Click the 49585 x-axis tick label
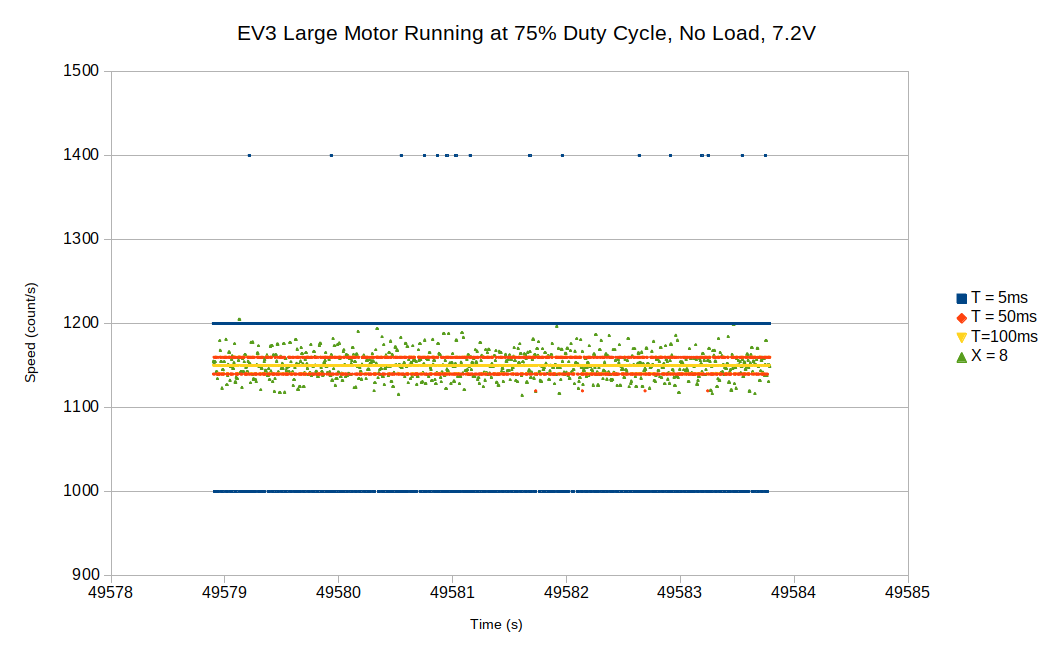This screenshot has height=655, width=1052. point(905,592)
